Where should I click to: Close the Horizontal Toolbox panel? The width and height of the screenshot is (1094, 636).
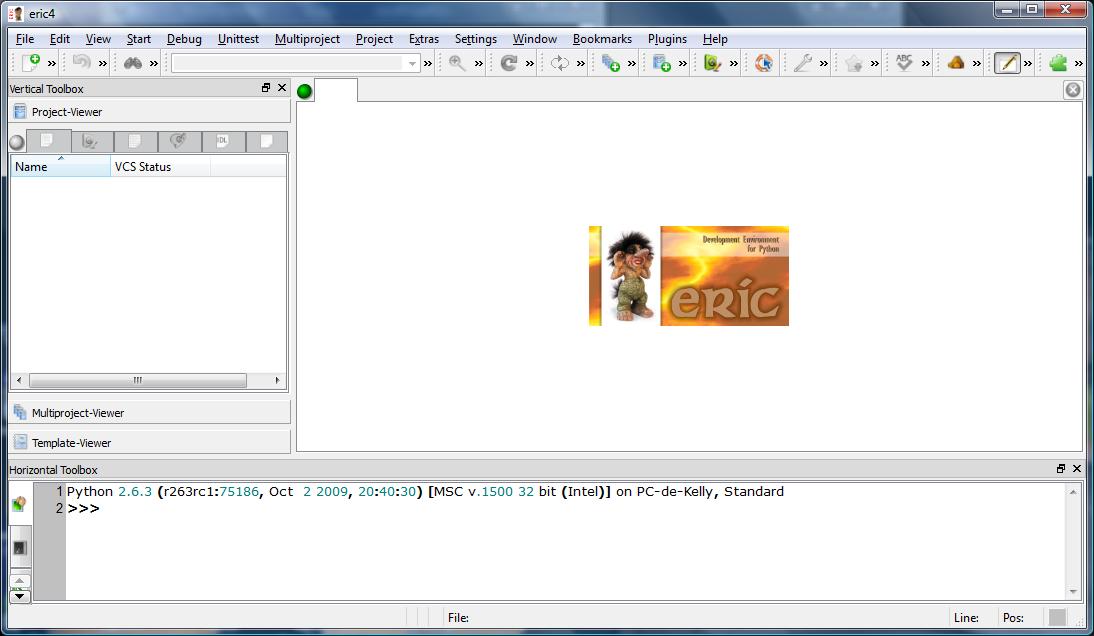click(1077, 469)
